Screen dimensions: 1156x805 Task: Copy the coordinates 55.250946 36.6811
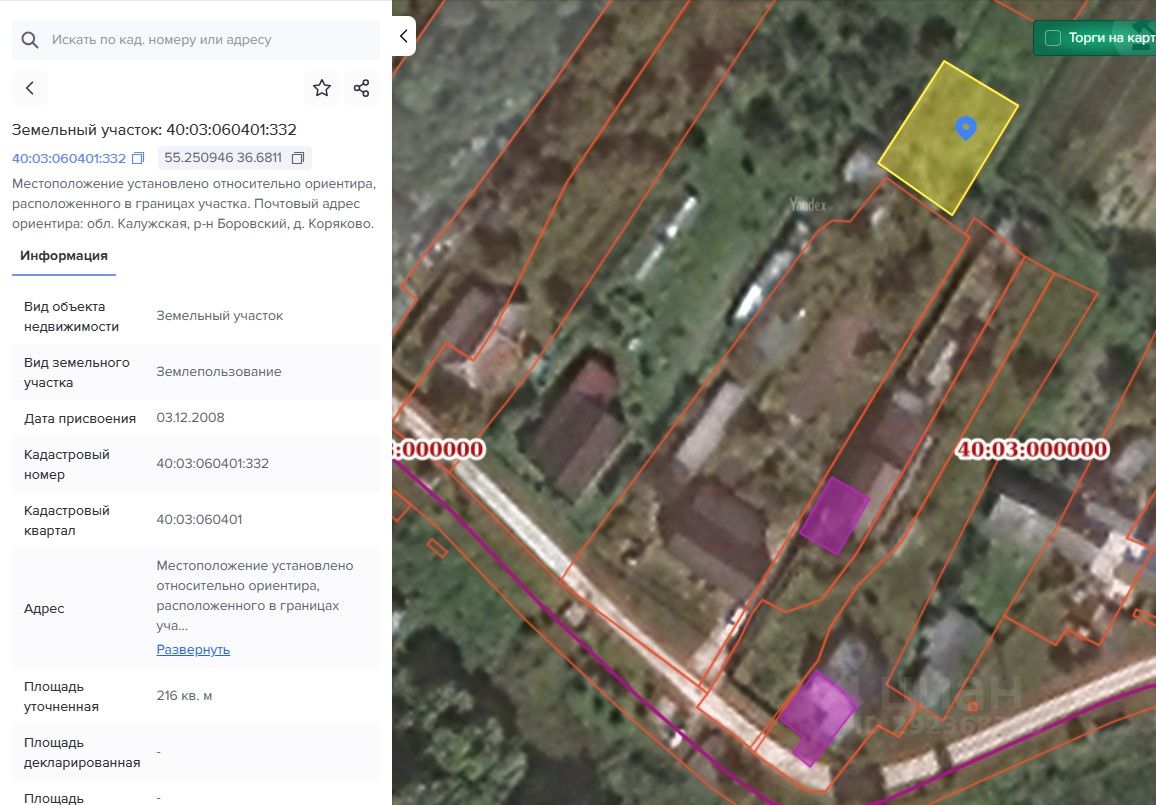pos(298,158)
